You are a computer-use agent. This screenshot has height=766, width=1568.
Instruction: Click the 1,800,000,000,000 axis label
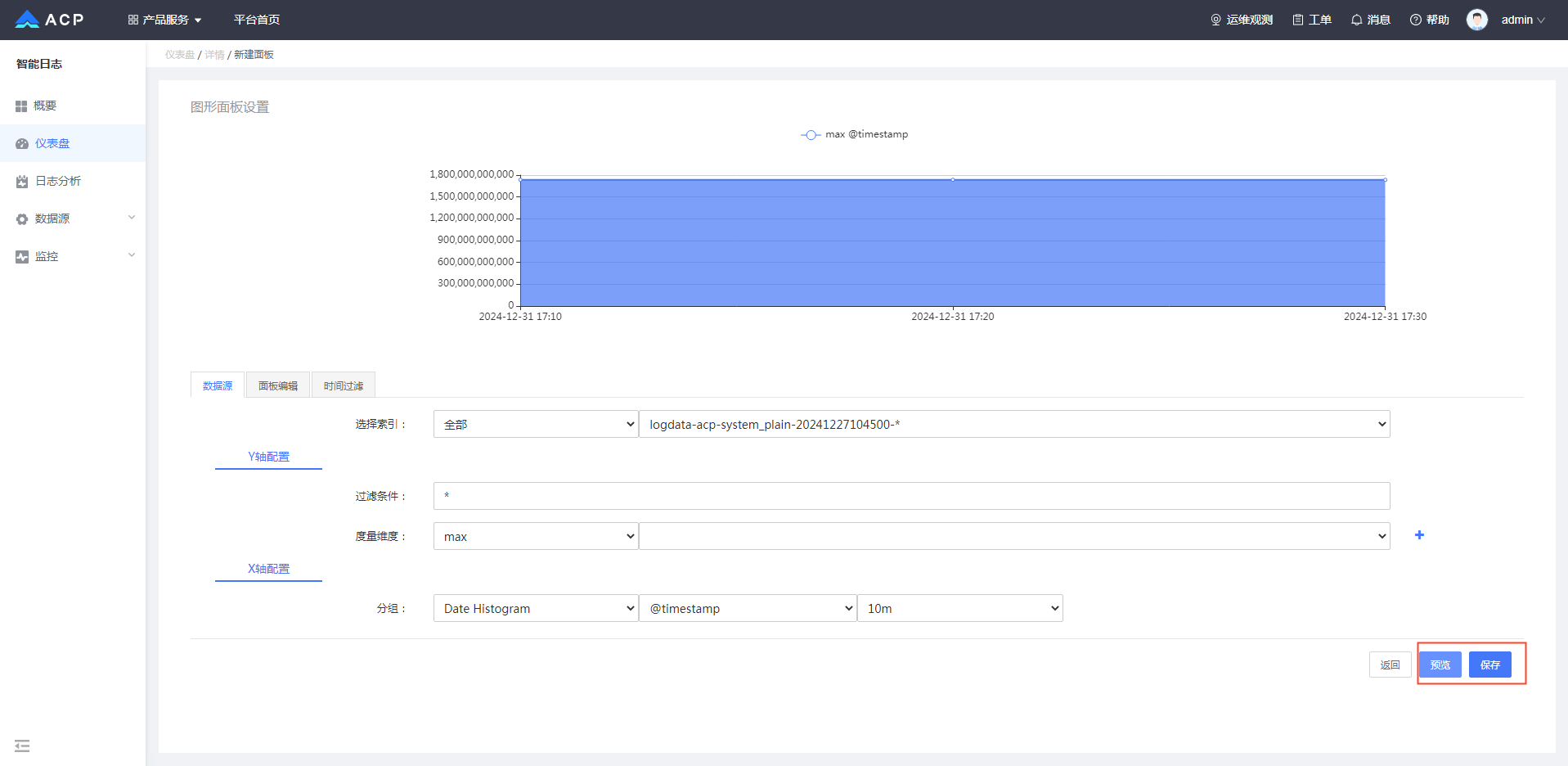(472, 174)
